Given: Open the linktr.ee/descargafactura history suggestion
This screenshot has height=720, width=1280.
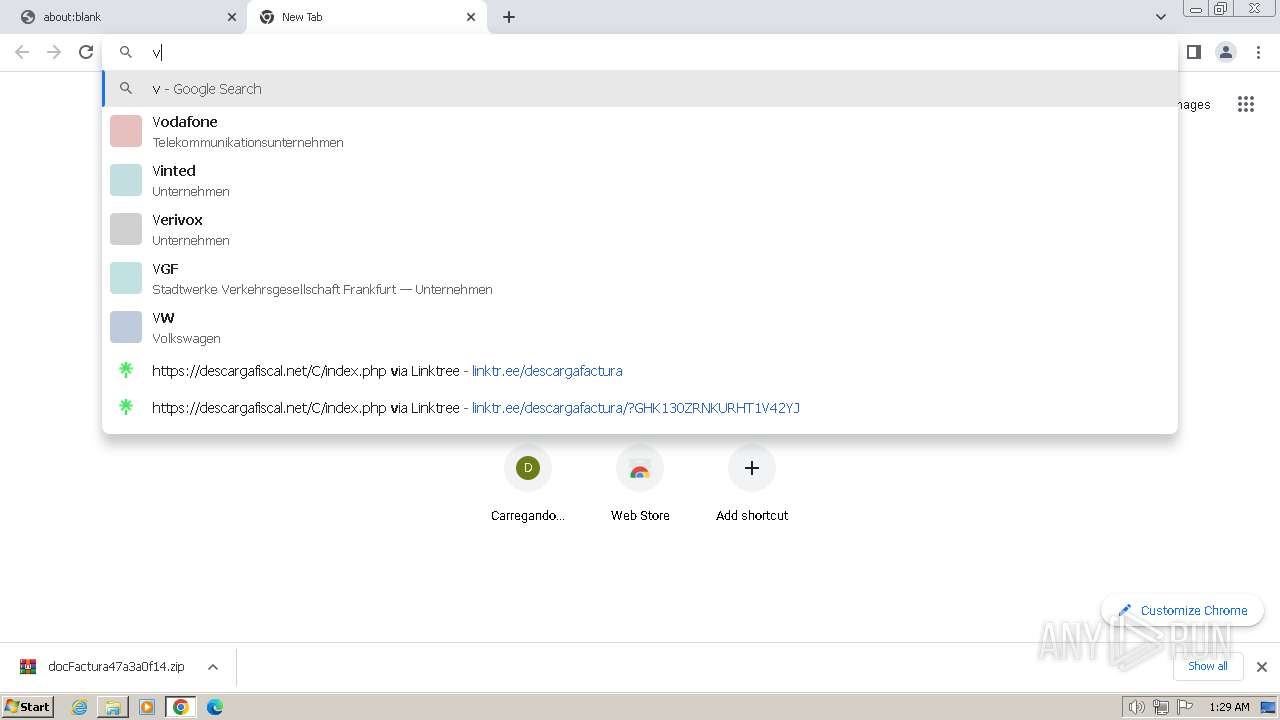Looking at the screenshot, I should pyautogui.click(x=640, y=370).
